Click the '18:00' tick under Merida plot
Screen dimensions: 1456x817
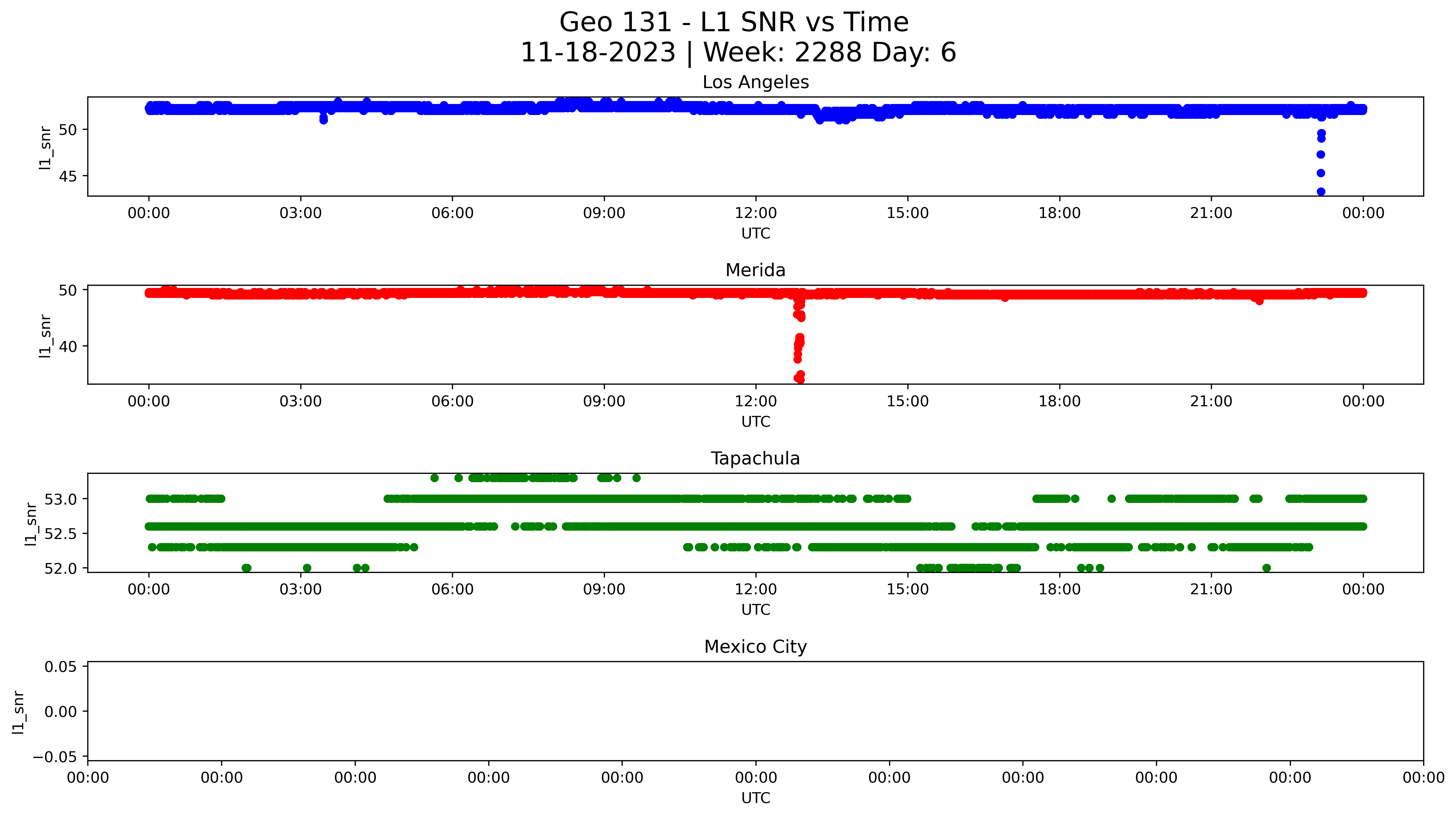pos(1059,402)
